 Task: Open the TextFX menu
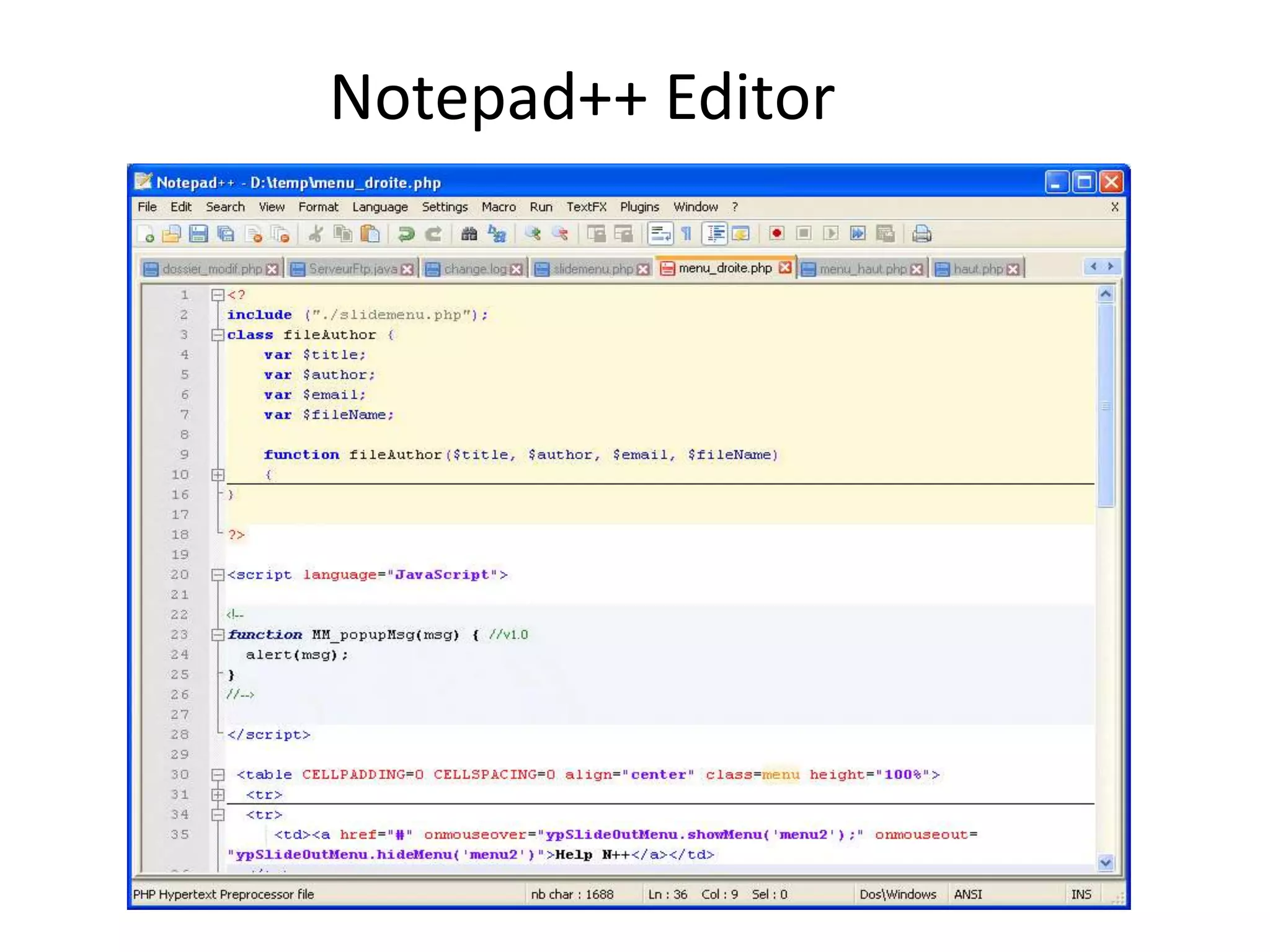pos(586,207)
